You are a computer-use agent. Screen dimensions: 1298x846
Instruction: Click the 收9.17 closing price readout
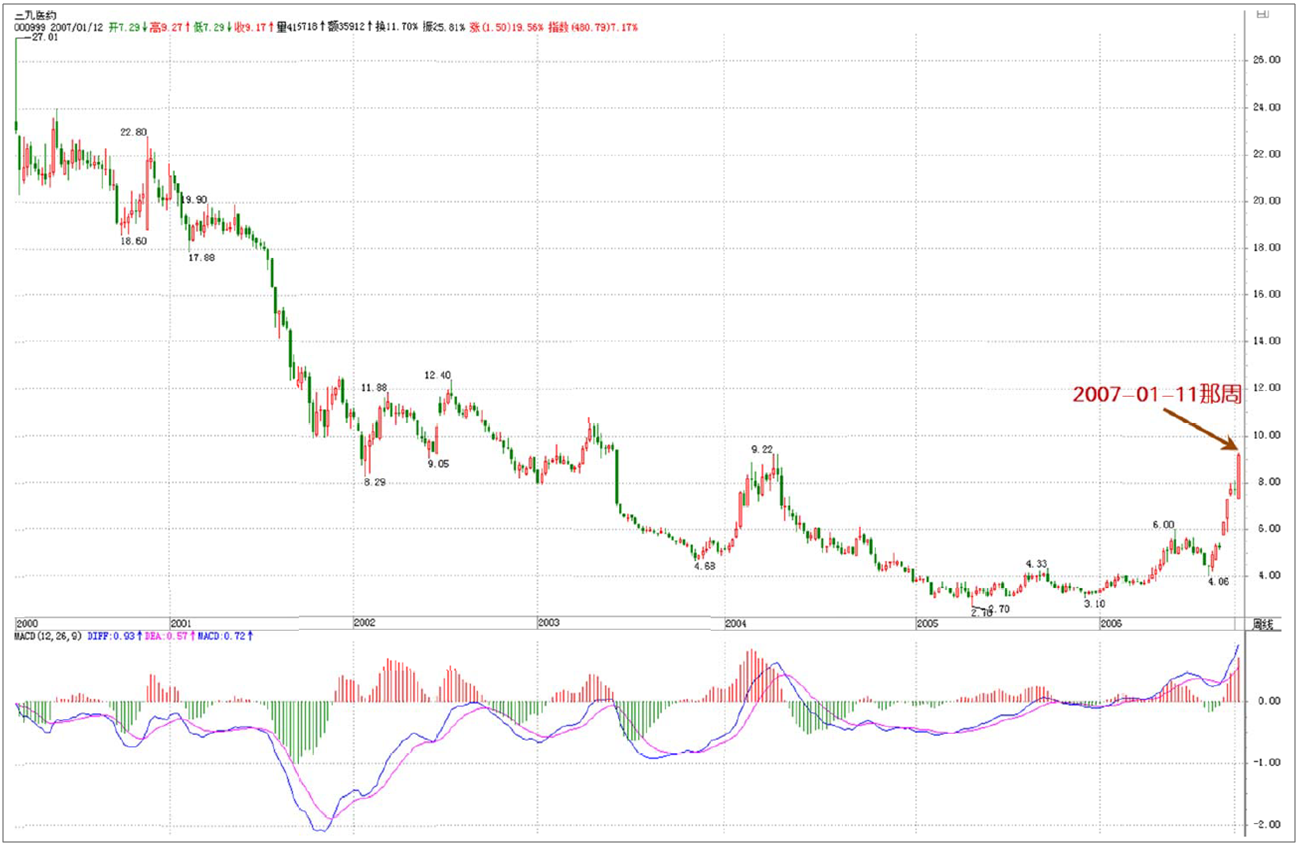point(253,27)
